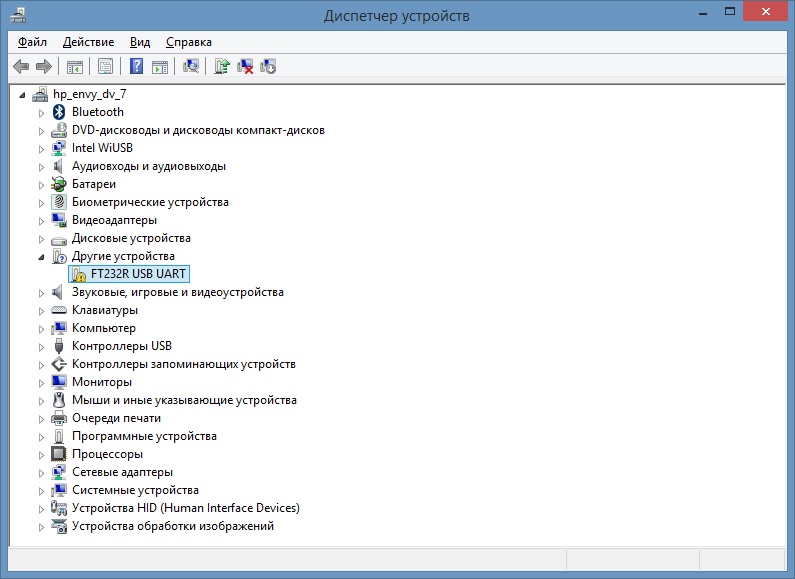Expand the Дисковые устройства category
The width and height of the screenshot is (795, 579).
coord(41,239)
